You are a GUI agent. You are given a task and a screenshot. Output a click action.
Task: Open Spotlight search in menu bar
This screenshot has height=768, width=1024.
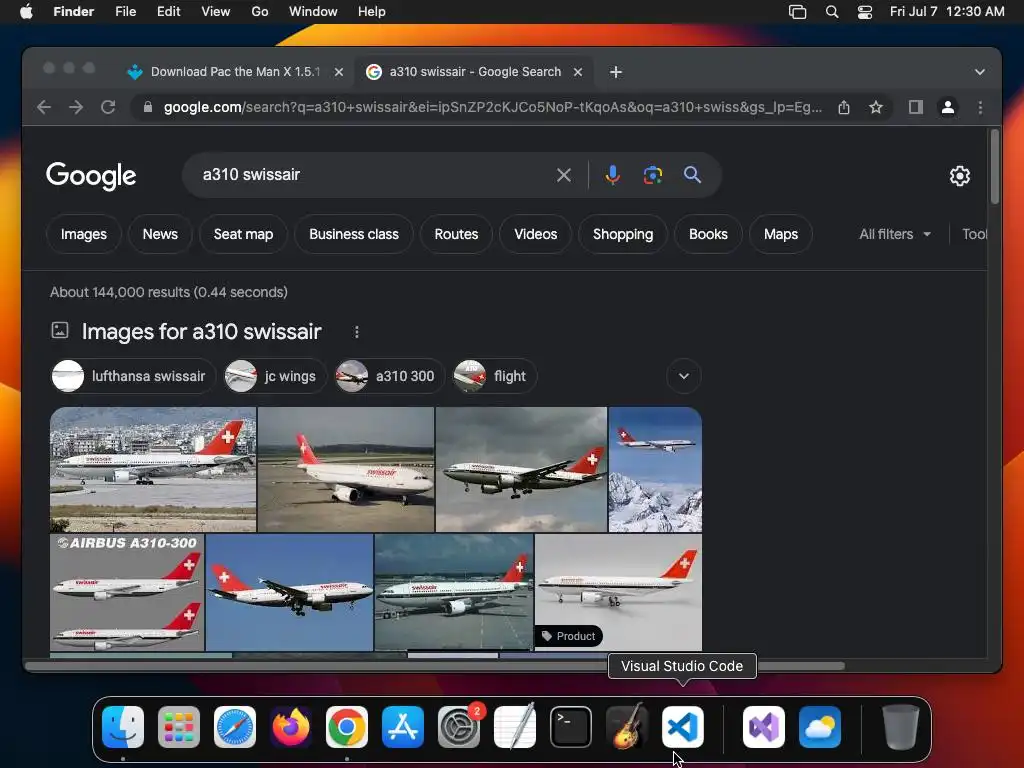(x=831, y=12)
